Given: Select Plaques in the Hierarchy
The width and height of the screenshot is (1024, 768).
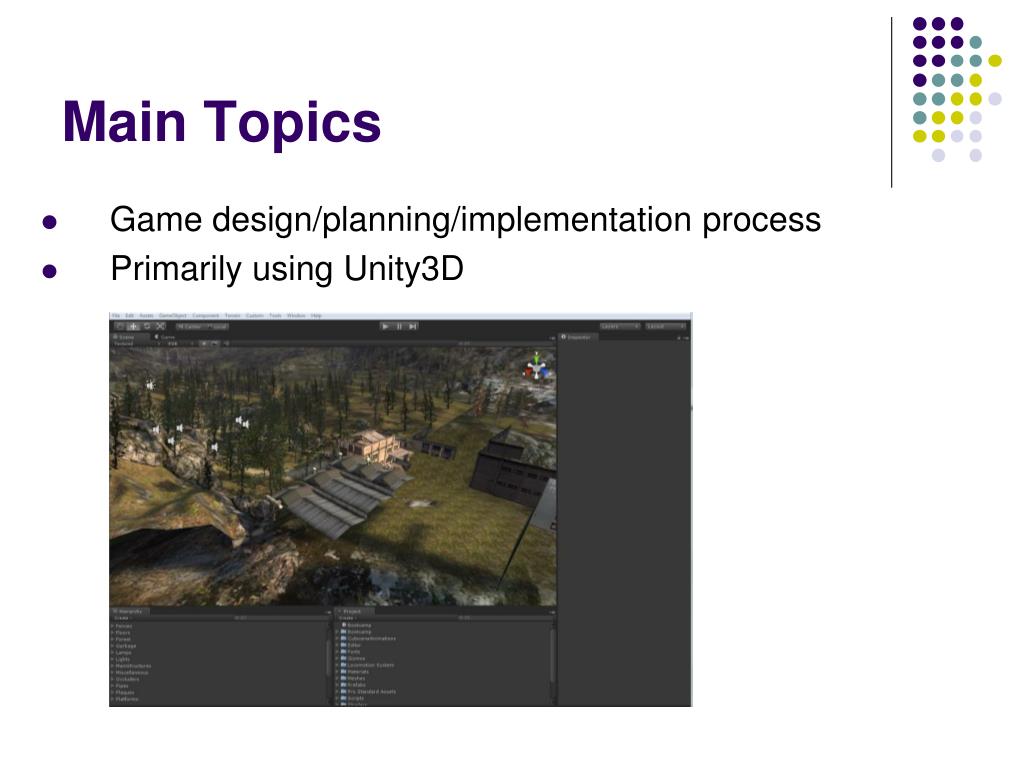Looking at the screenshot, I should point(125,693).
